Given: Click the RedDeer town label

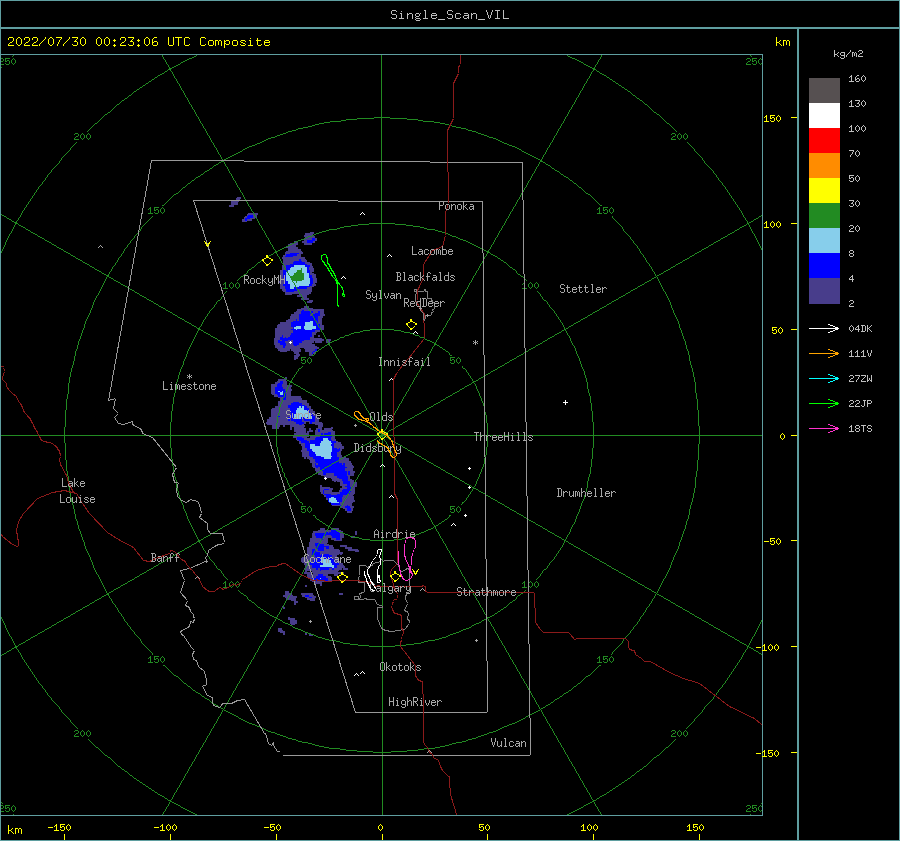Looking at the screenshot, I should tap(424, 303).
